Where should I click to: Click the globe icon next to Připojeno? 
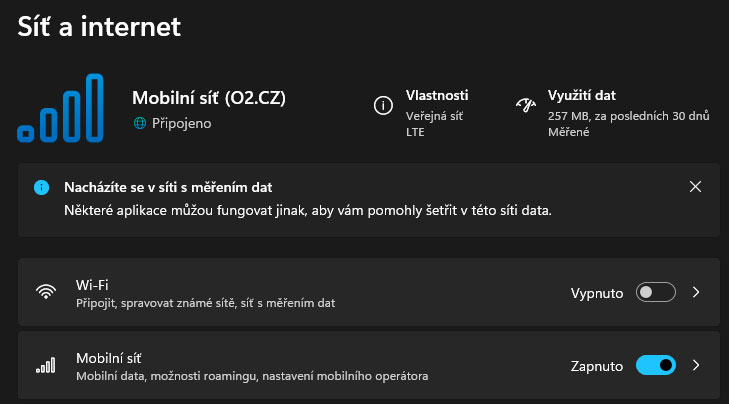140,123
